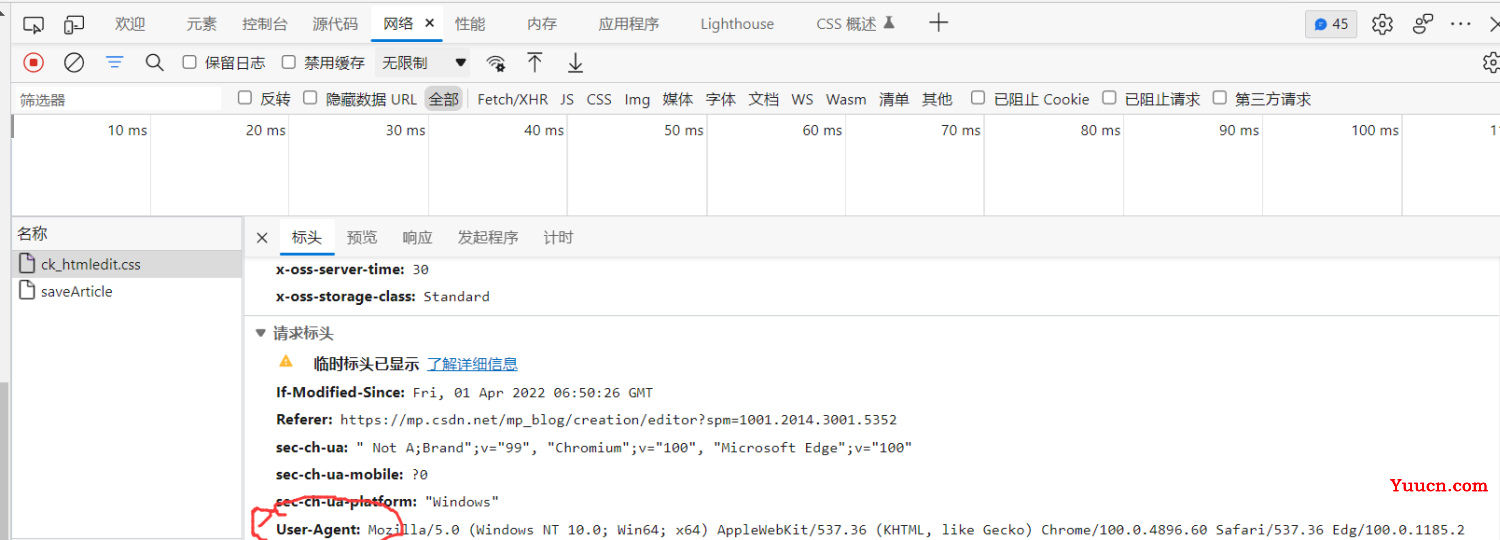1500x540 pixels.
Task: Open customize DevTools ellipsis menu
Action: click(x=1461, y=24)
